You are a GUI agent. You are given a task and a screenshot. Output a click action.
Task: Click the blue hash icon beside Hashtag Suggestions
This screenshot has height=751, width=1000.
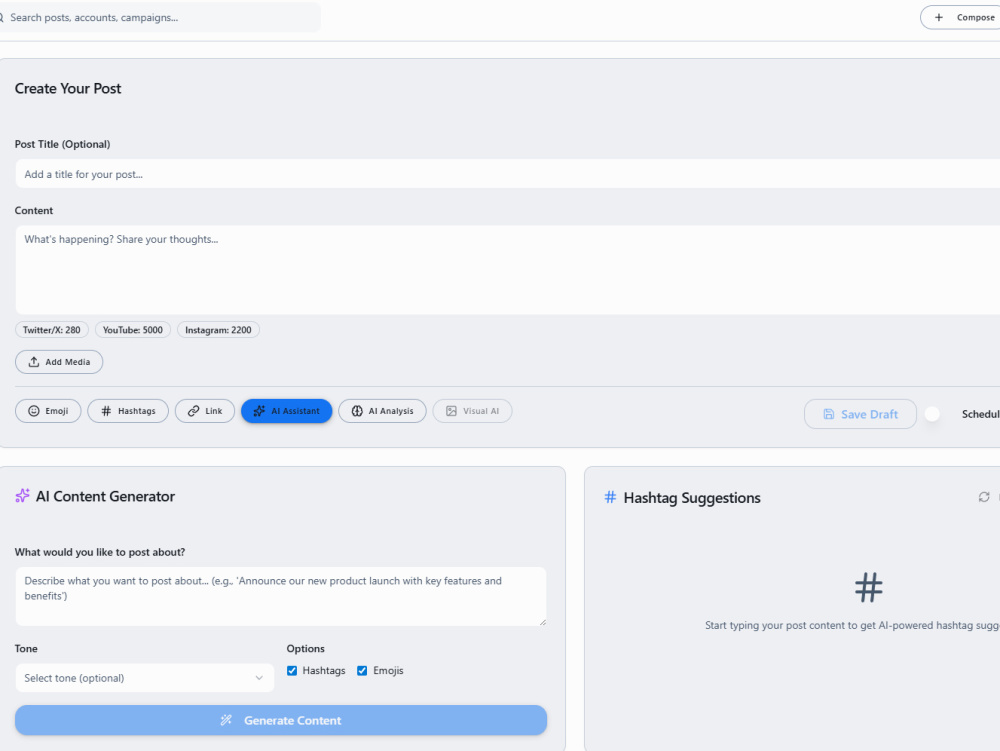pyautogui.click(x=610, y=497)
